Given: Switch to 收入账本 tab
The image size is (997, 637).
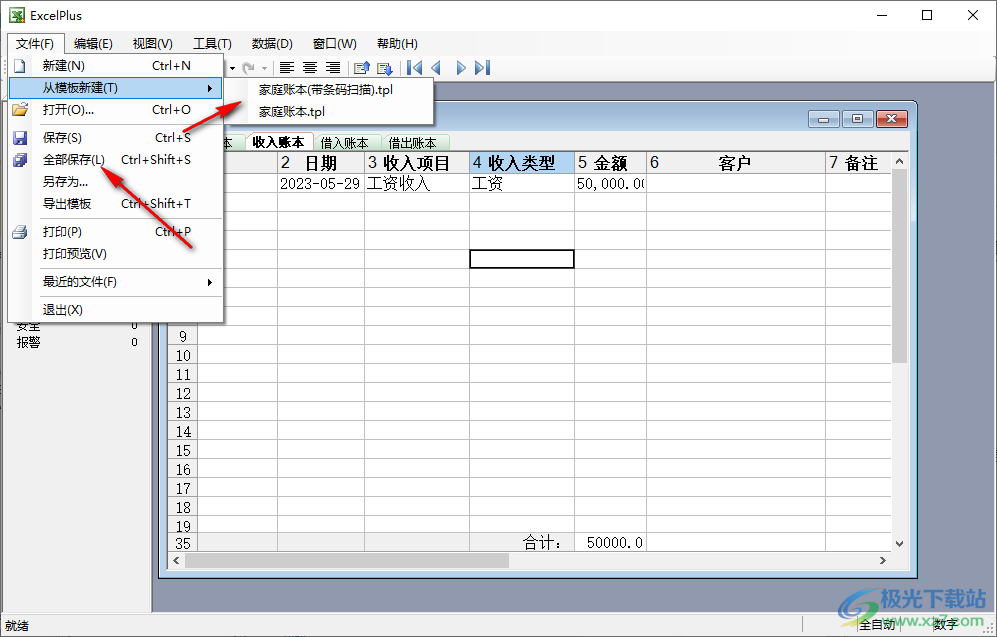Looking at the screenshot, I should tap(278, 142).
